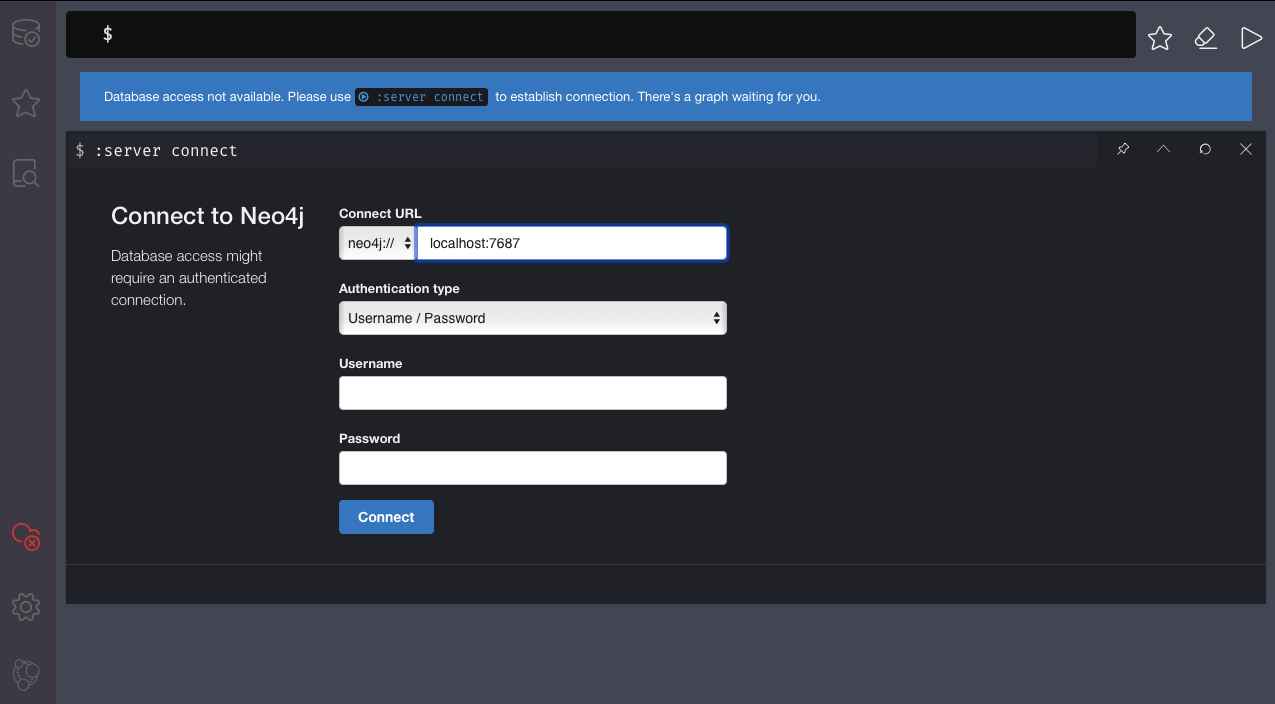Collapse the :server connect frame

pos(1163,149)
